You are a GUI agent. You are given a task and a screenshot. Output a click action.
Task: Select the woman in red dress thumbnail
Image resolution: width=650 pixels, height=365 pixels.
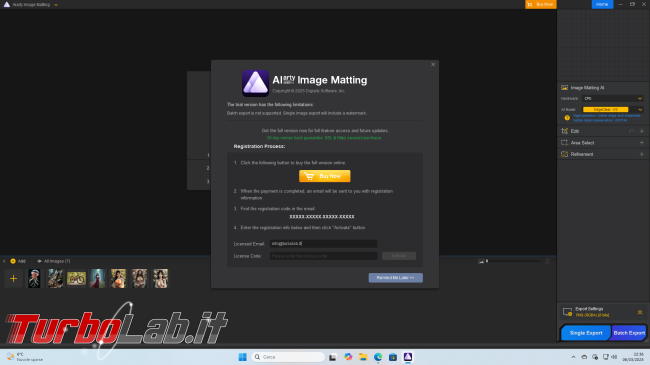click(97, 278)
